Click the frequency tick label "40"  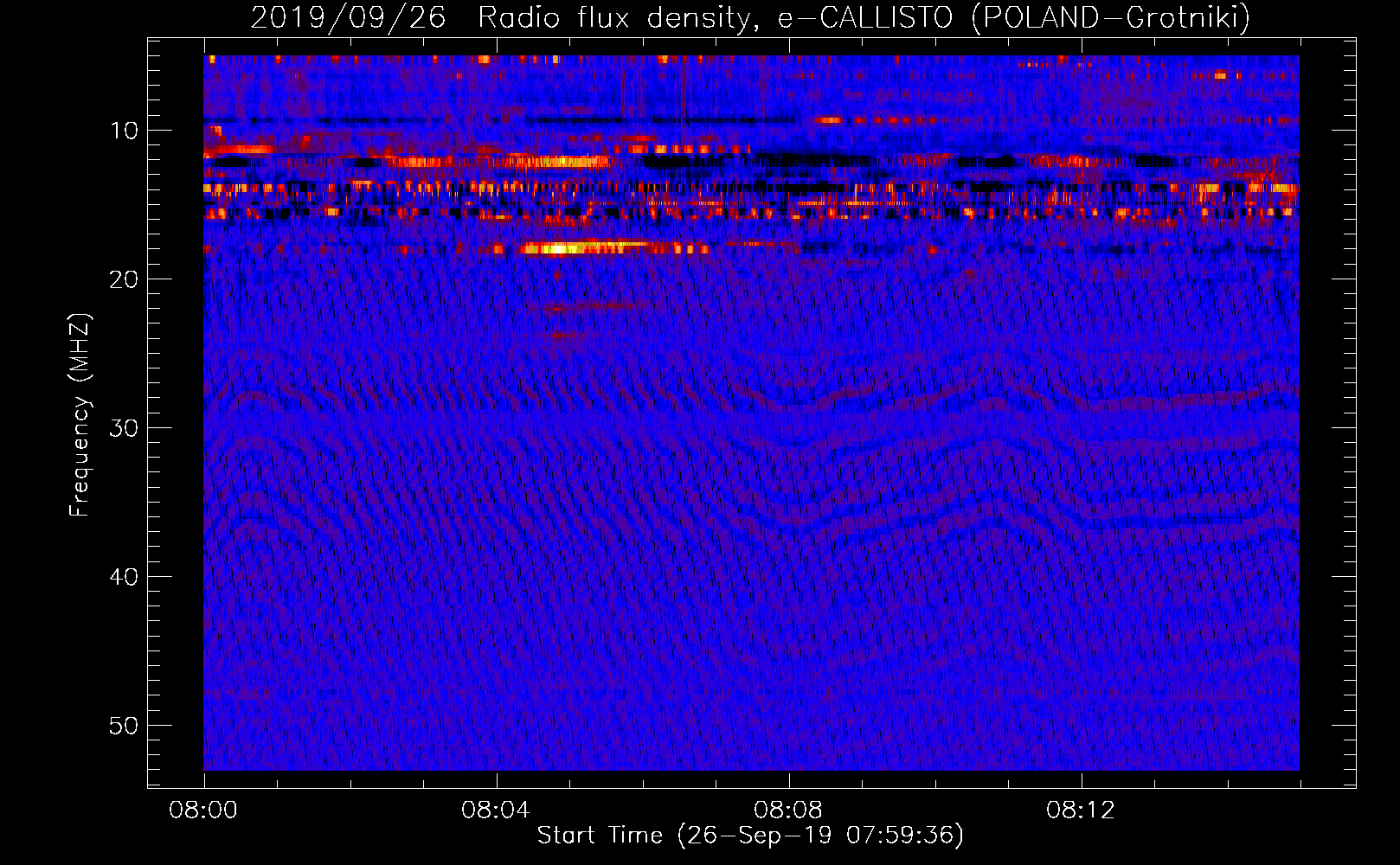click(x=125, y=577)
